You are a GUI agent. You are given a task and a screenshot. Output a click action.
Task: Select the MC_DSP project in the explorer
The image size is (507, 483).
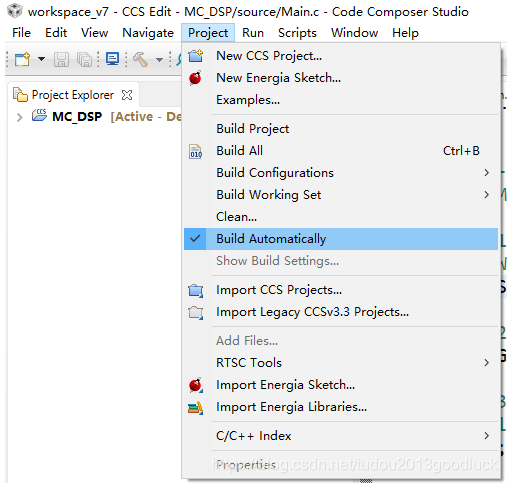[77, 117]
